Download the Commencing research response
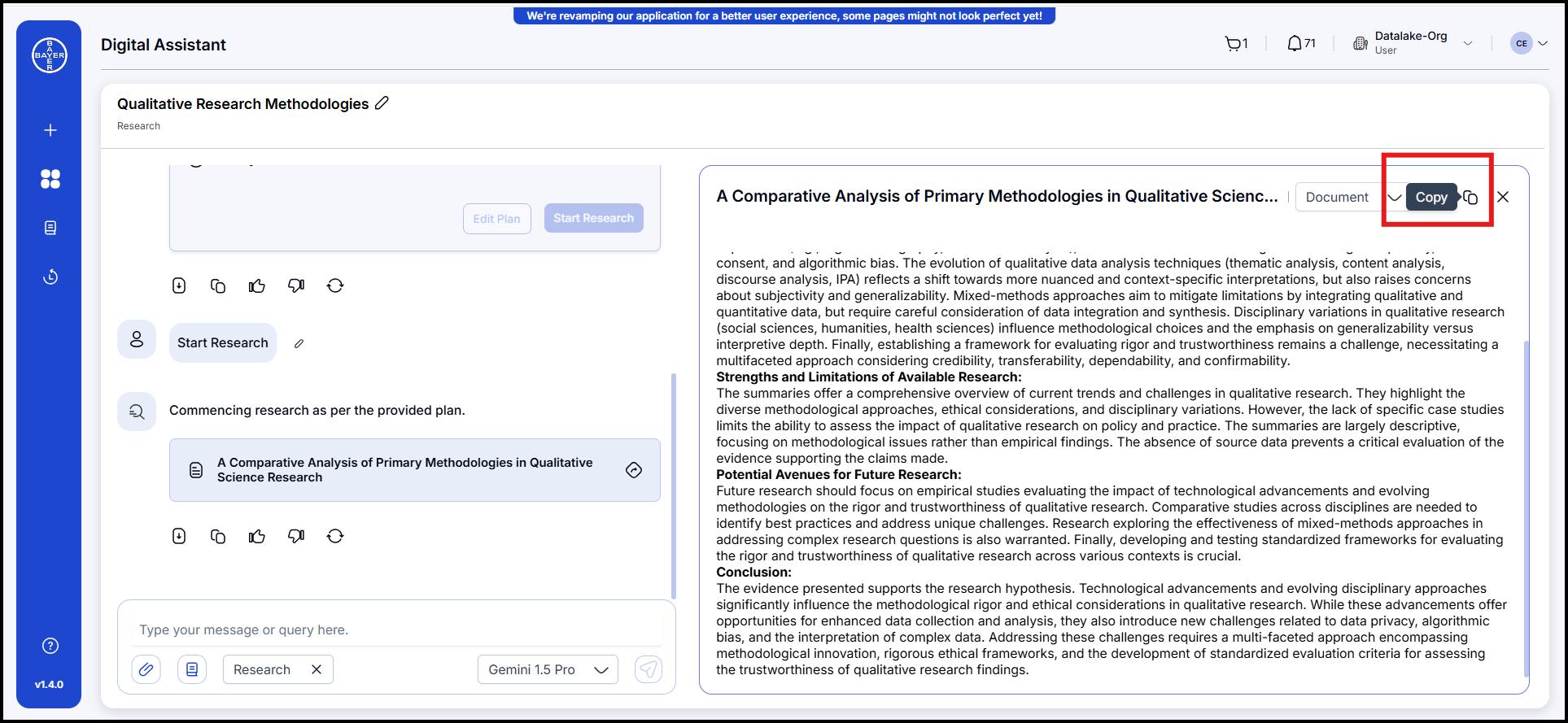 pyautogui.click(x=179, y=536)
